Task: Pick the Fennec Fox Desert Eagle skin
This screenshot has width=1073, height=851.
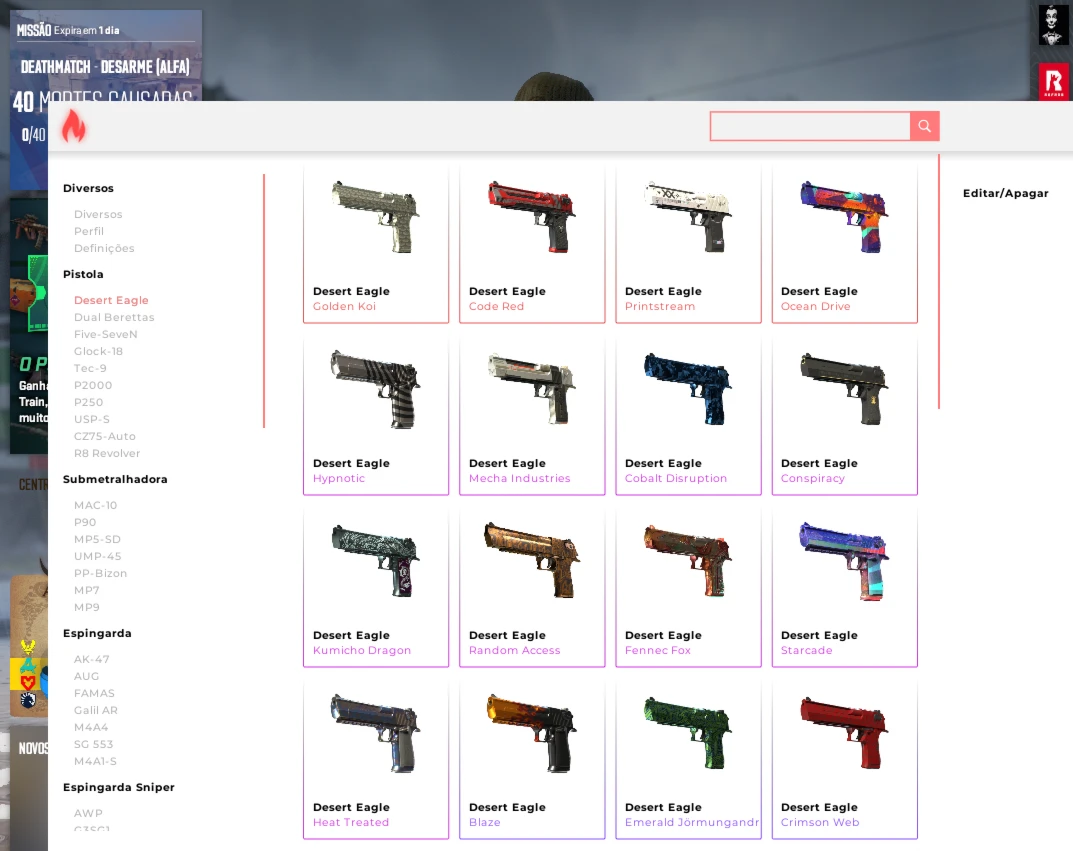Action: click(x=688, y=588)
